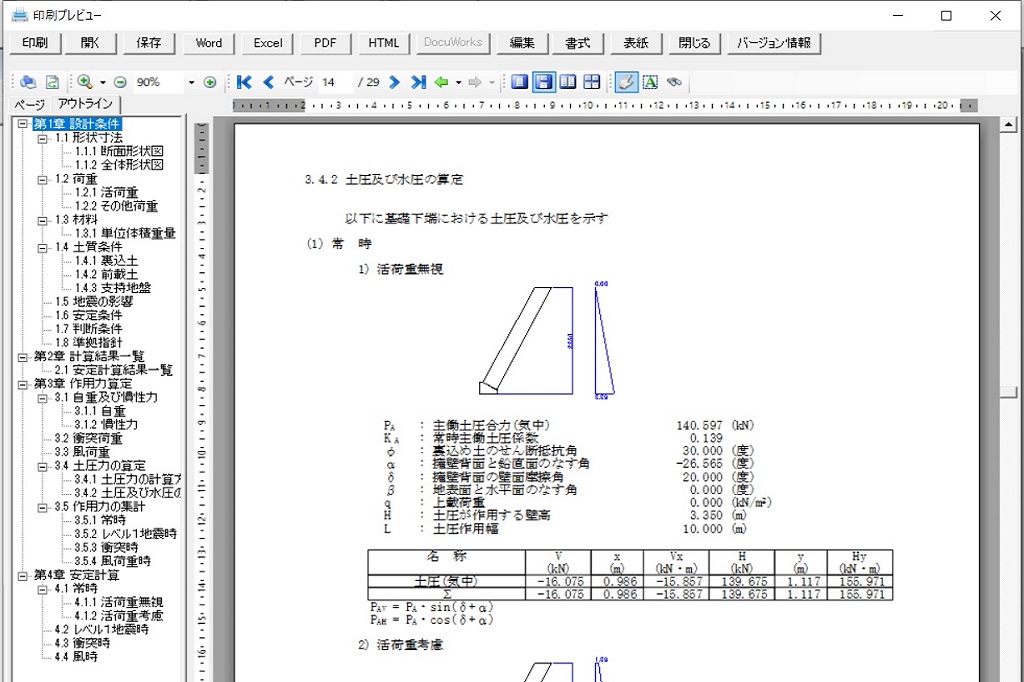Collapse the 第1章 設計条件 tree node
Viewport: 1024px width, 682px height.
[23, 123]
